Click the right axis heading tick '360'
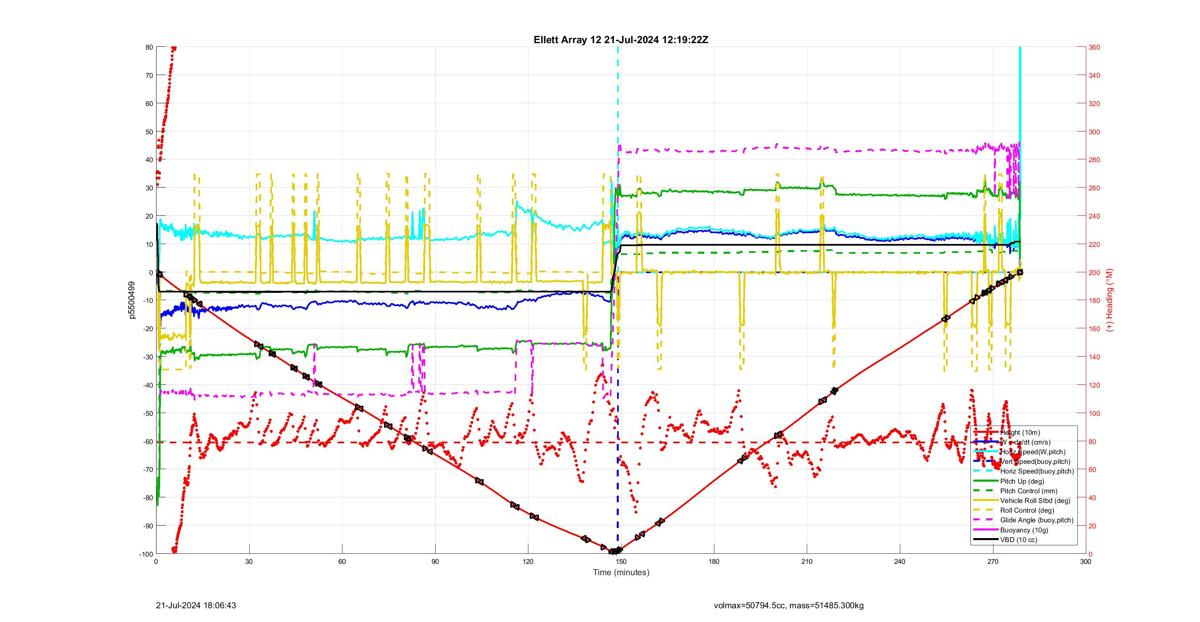Image resolution: width=1200 pixels, height=622 pixels. click(1095, 47)
